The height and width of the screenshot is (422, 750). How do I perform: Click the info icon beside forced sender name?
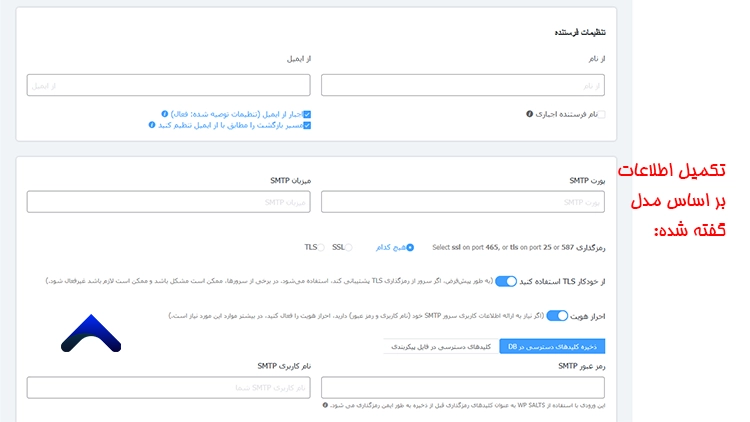pyautogui.click(x=529, y=114)
